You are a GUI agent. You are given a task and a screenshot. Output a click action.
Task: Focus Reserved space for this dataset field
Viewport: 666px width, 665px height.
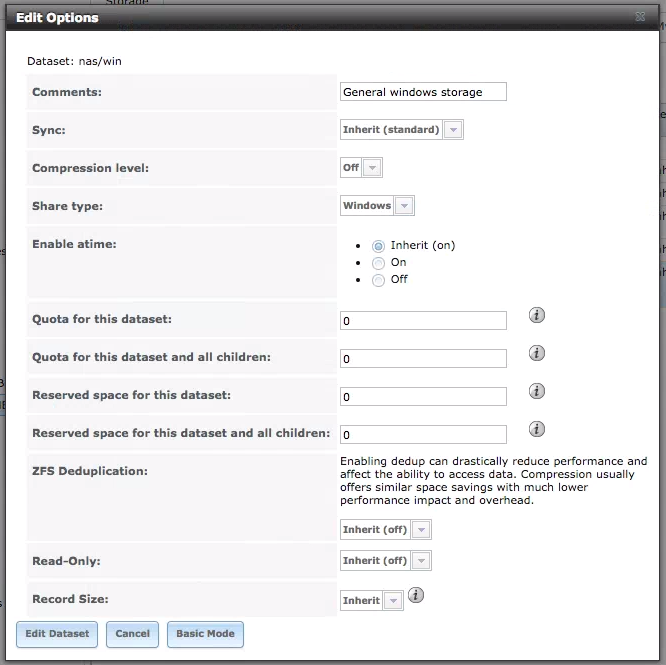pyautogui.click(x=423, y=397)
